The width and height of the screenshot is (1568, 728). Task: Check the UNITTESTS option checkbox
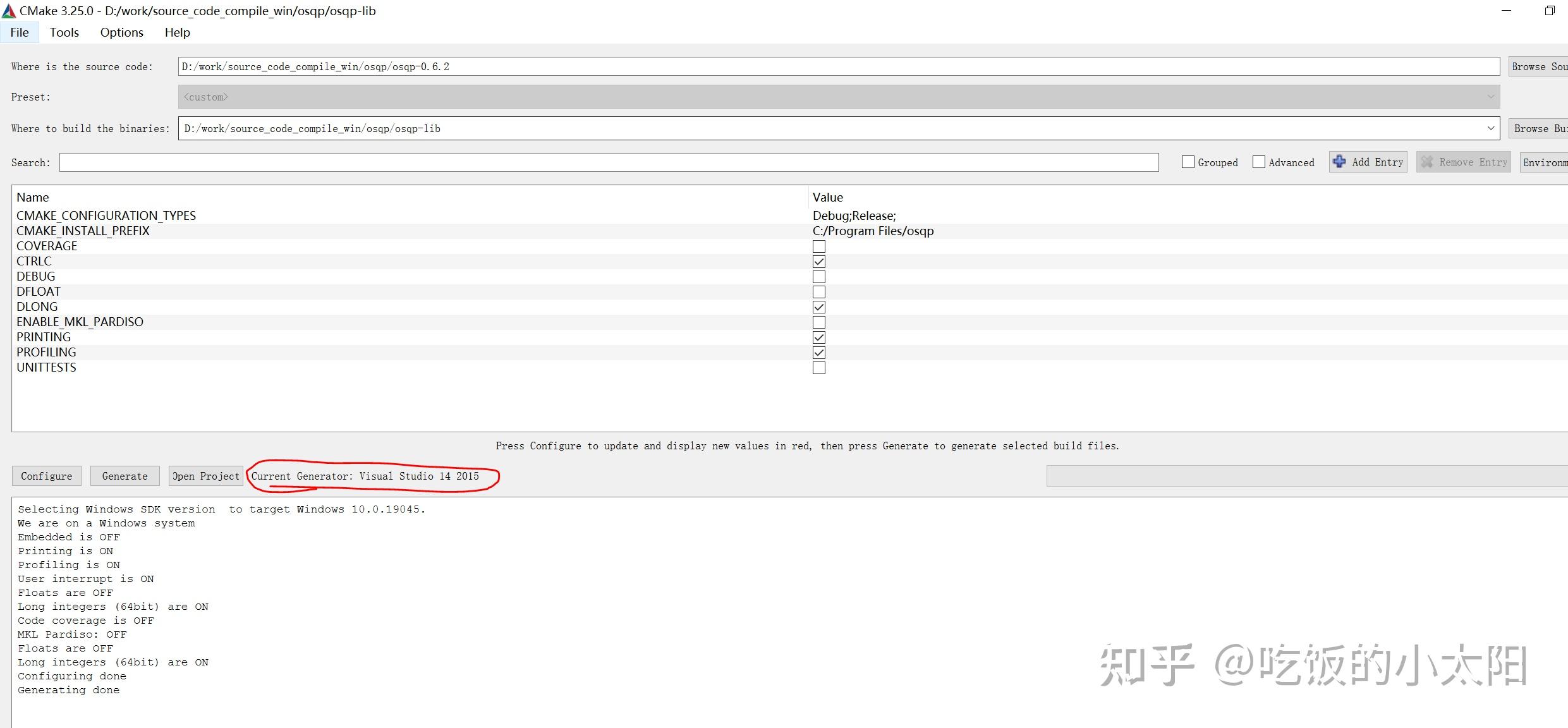tap(818, 368)
